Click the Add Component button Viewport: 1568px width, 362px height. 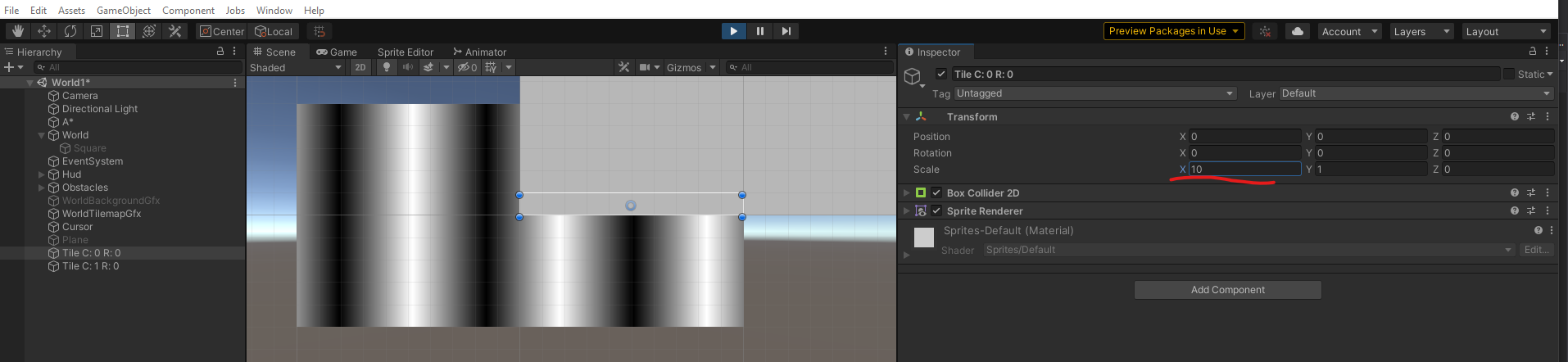(x=1227, y=290)
